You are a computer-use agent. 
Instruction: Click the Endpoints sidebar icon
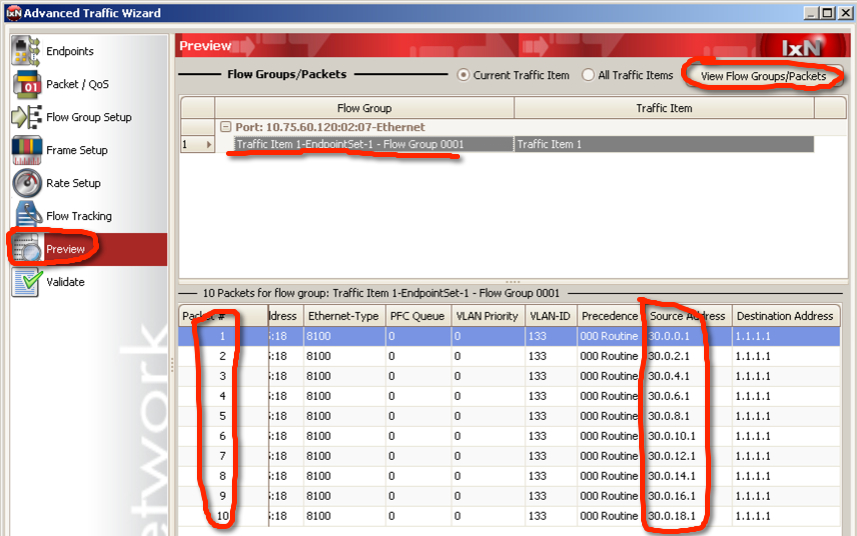[26, 51]
